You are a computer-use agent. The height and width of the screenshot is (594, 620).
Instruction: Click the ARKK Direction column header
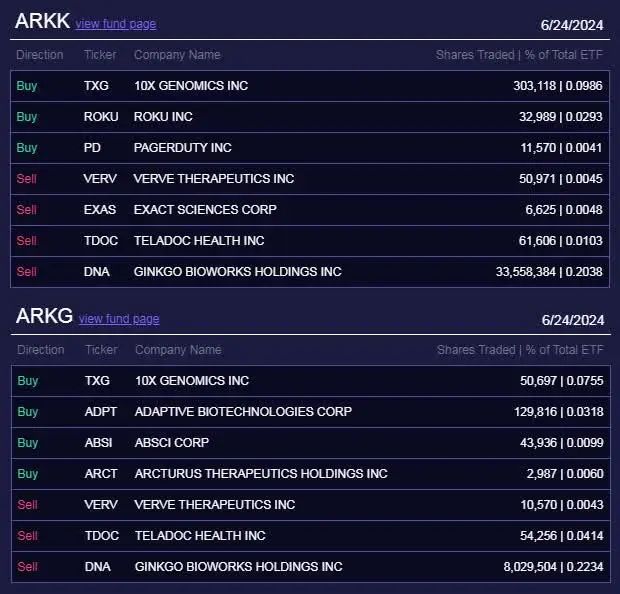point(40,55)
